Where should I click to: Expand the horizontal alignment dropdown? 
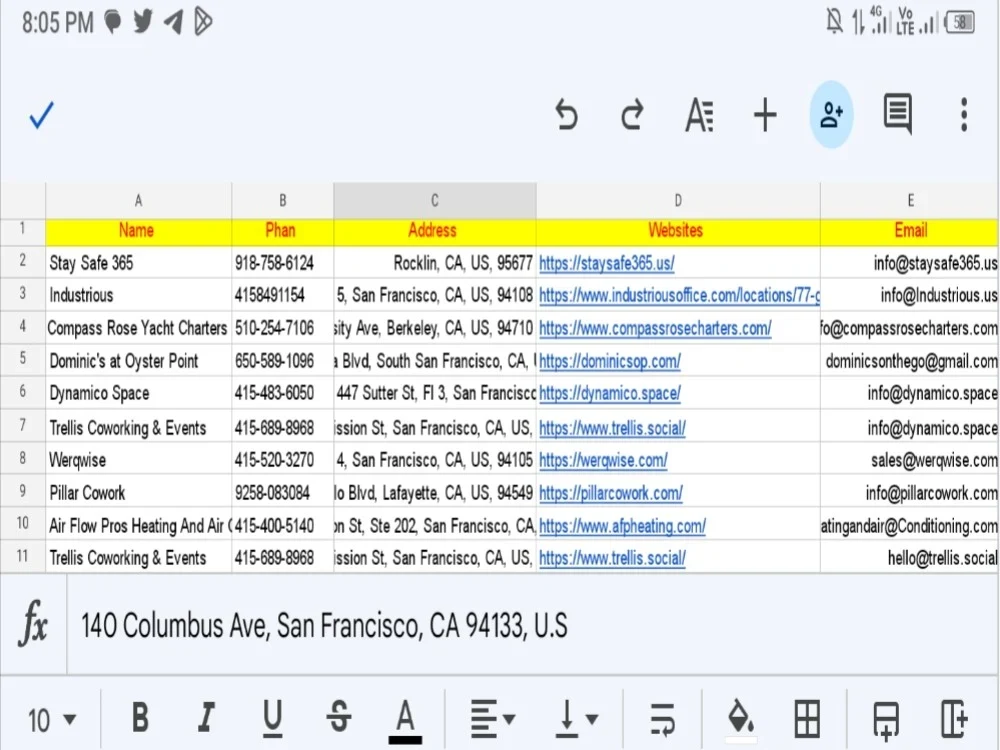coord(492,719)
